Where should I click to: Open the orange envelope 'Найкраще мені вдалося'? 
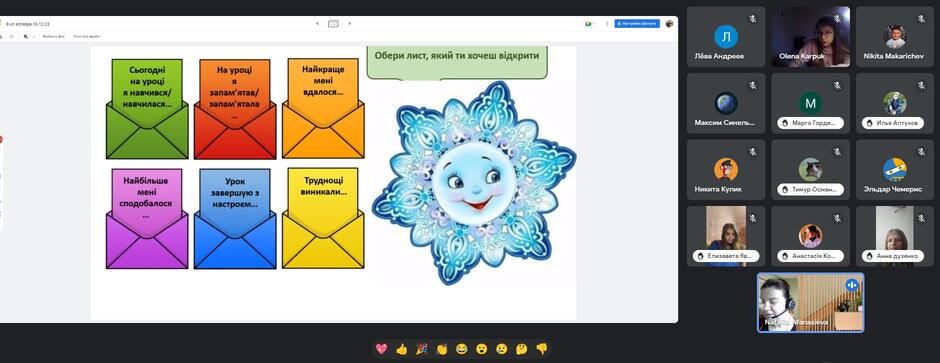(x=323, y=108)
